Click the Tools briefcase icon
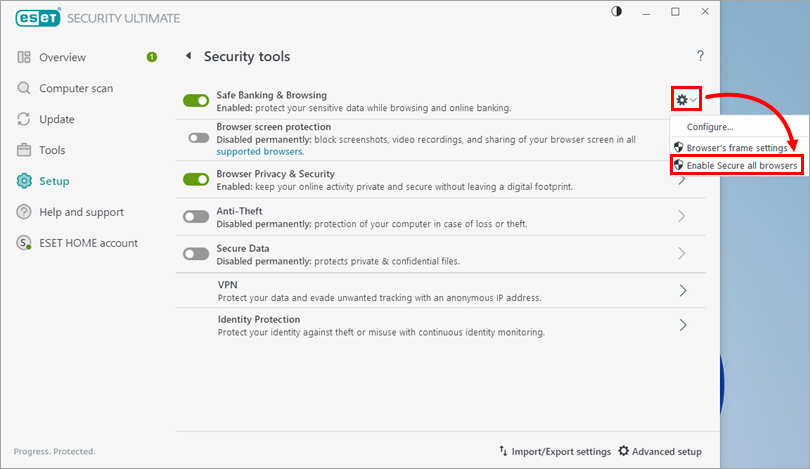Viewport: 810px width, 469px height. tap(24, 150)
